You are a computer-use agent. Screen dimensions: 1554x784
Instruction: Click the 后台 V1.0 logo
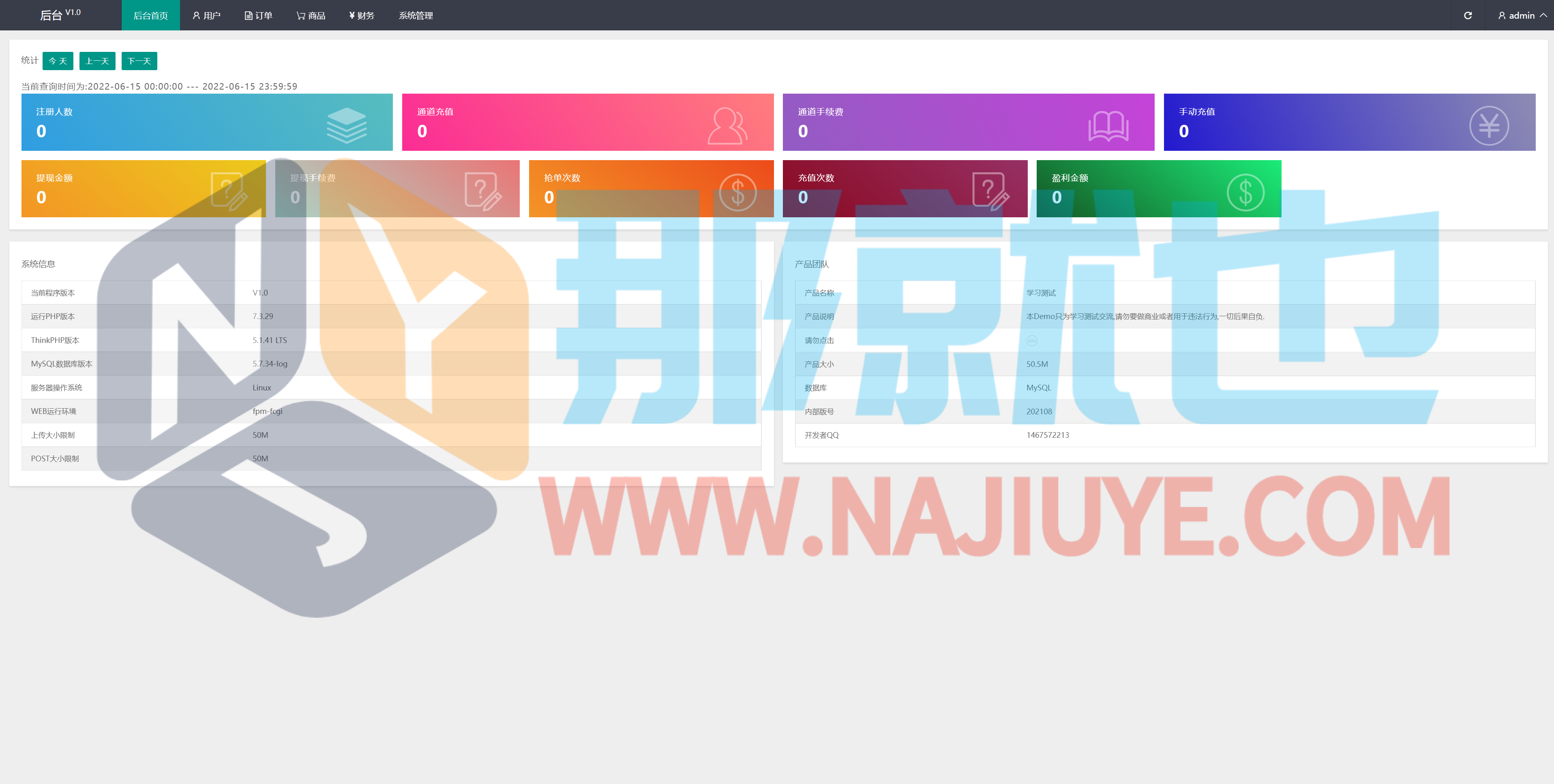[60, 15]
